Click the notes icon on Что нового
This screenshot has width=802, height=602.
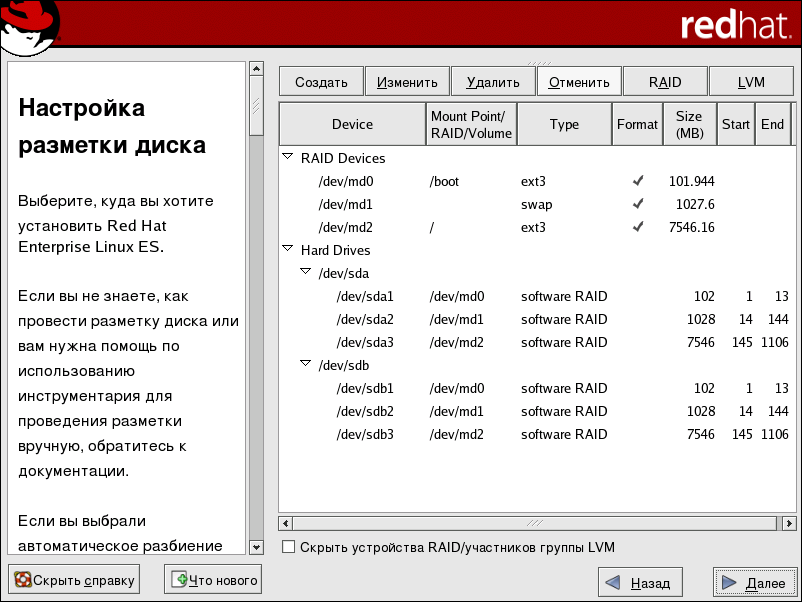click(179, 579)
